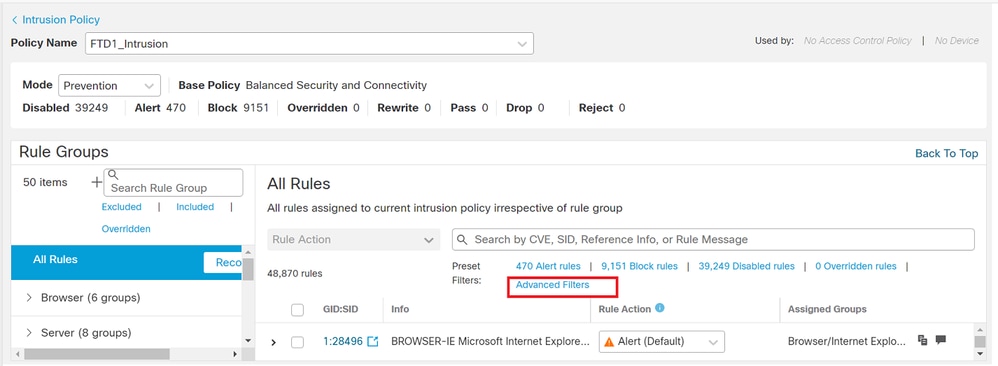998x366 pixels.
Task: Open the Policy Name FTD1_Intrusion dropdown
Action: pyautogui.click(x=309, y=44)
